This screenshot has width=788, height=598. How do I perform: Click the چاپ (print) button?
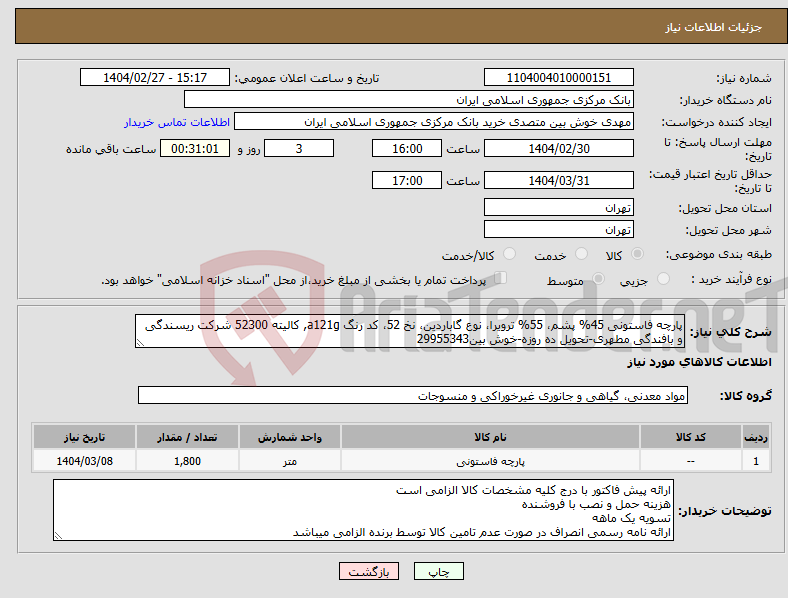pyautogui.click(x=438, y=571)
